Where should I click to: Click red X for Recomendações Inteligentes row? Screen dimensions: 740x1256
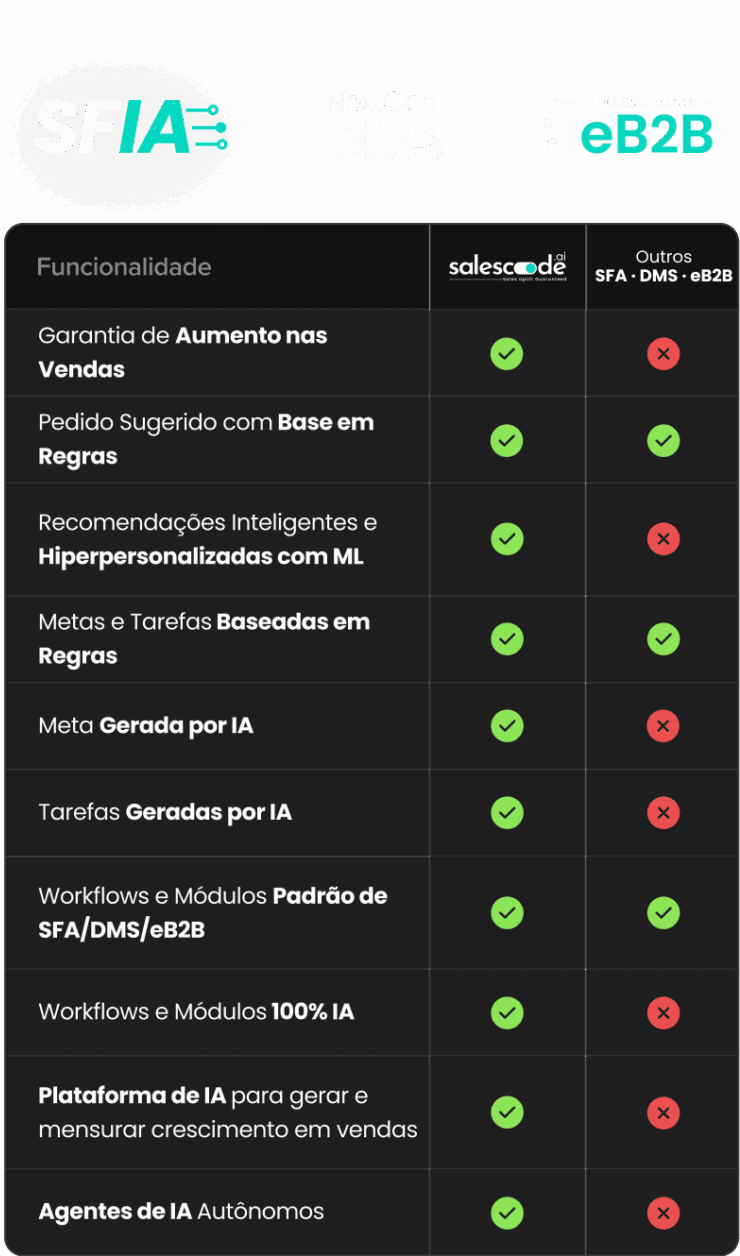(x=663, y=539)
